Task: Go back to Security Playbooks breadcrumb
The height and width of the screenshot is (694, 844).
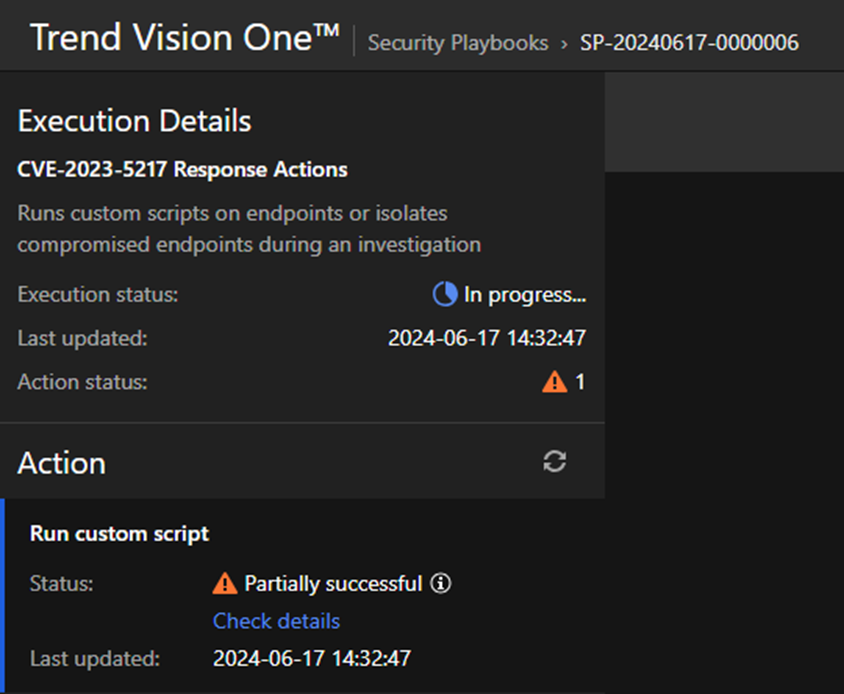Action: [x=458, y=43]
